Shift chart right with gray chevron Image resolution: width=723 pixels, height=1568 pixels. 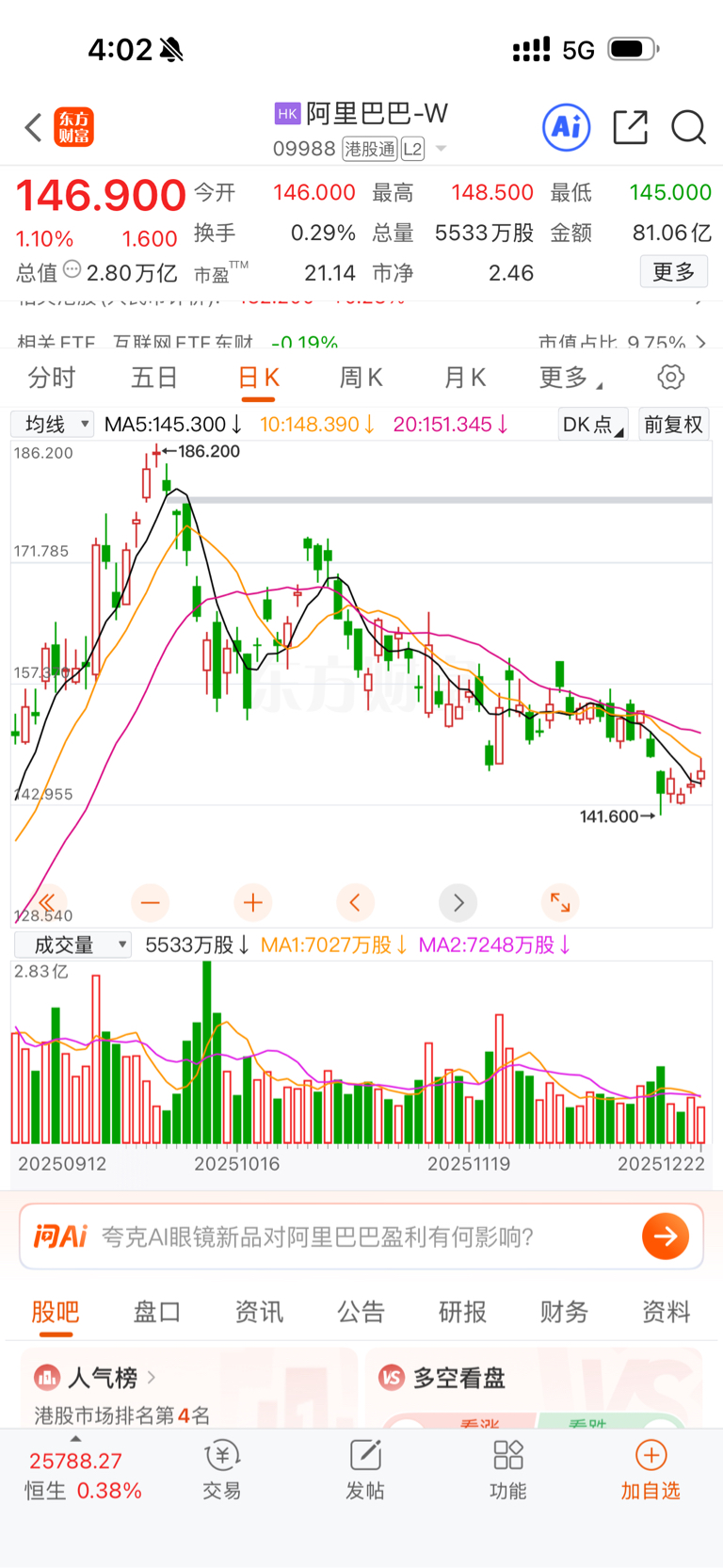pos(458,902)
